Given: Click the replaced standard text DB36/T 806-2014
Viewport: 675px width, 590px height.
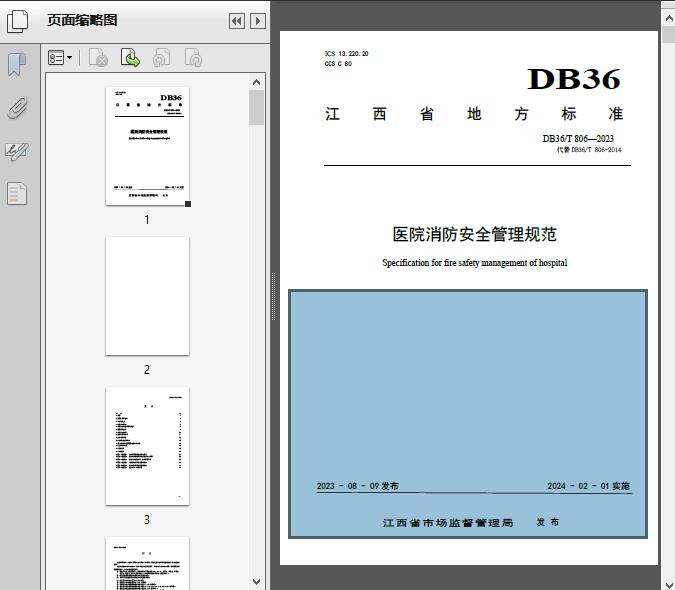Looking at the screenshot, I should click(x=596, y=150).
